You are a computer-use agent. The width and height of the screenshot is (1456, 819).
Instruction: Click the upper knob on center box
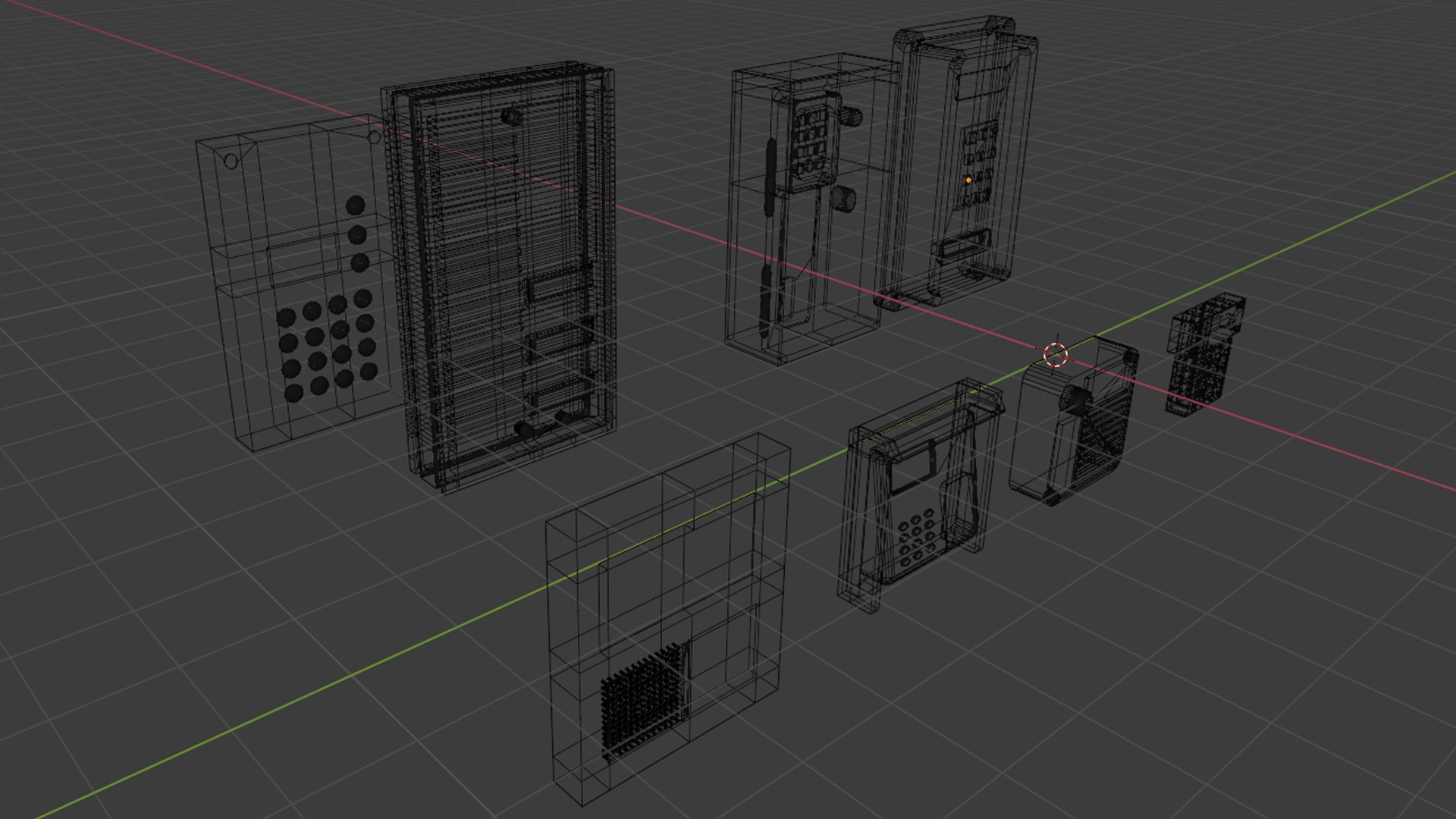coord(850,115)
